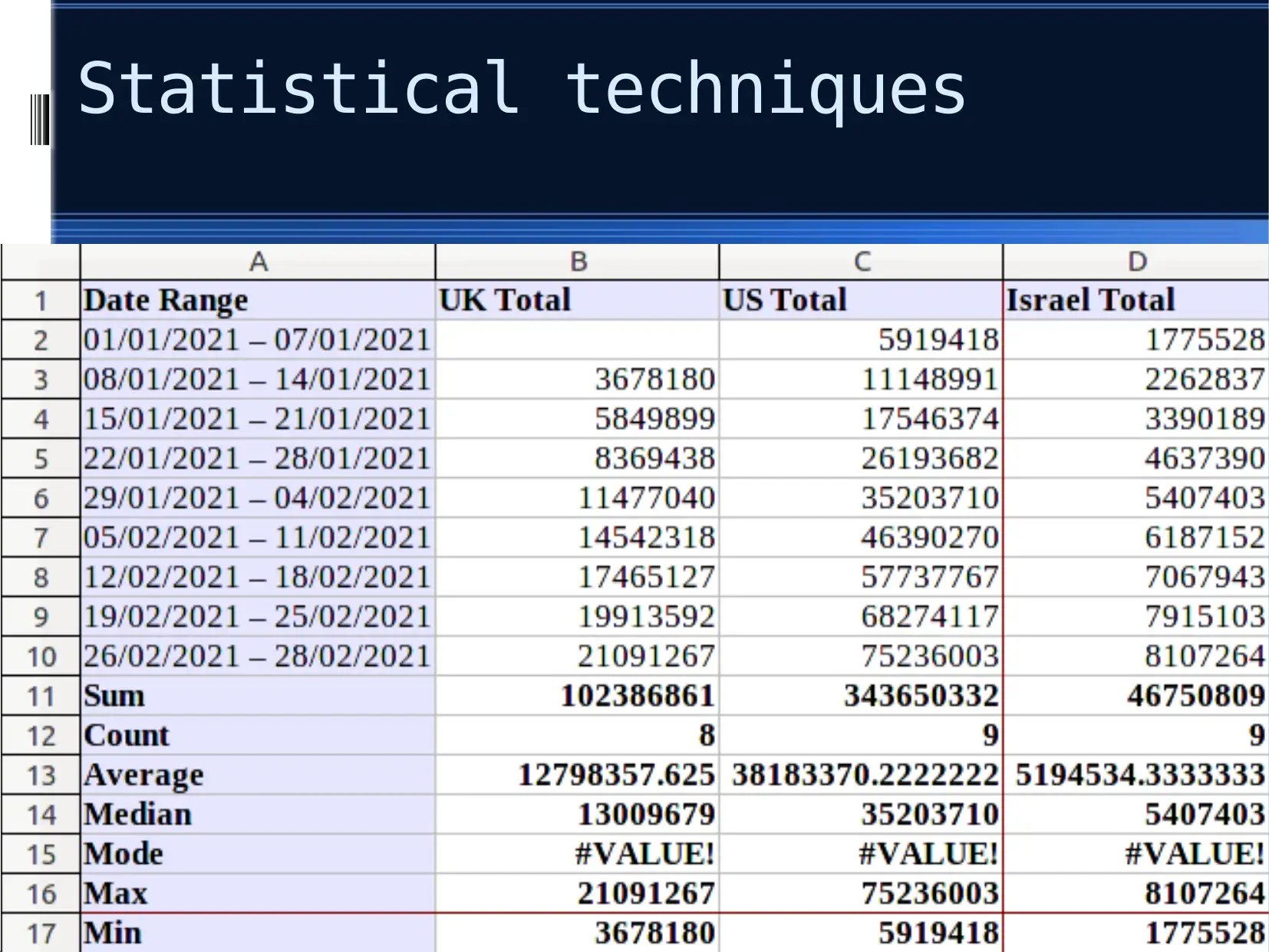Select date range 29/01/2021 – 04/02/2021

click(258, 499)
